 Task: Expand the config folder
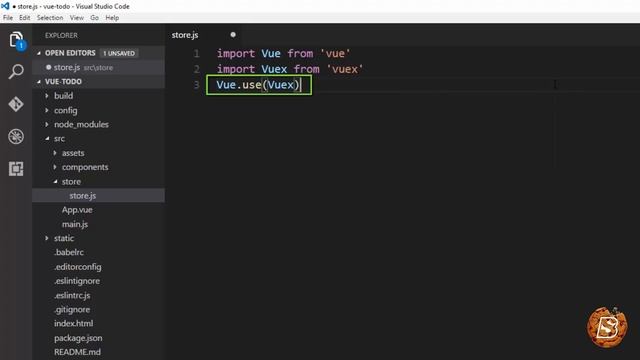(x=47, y=110)
